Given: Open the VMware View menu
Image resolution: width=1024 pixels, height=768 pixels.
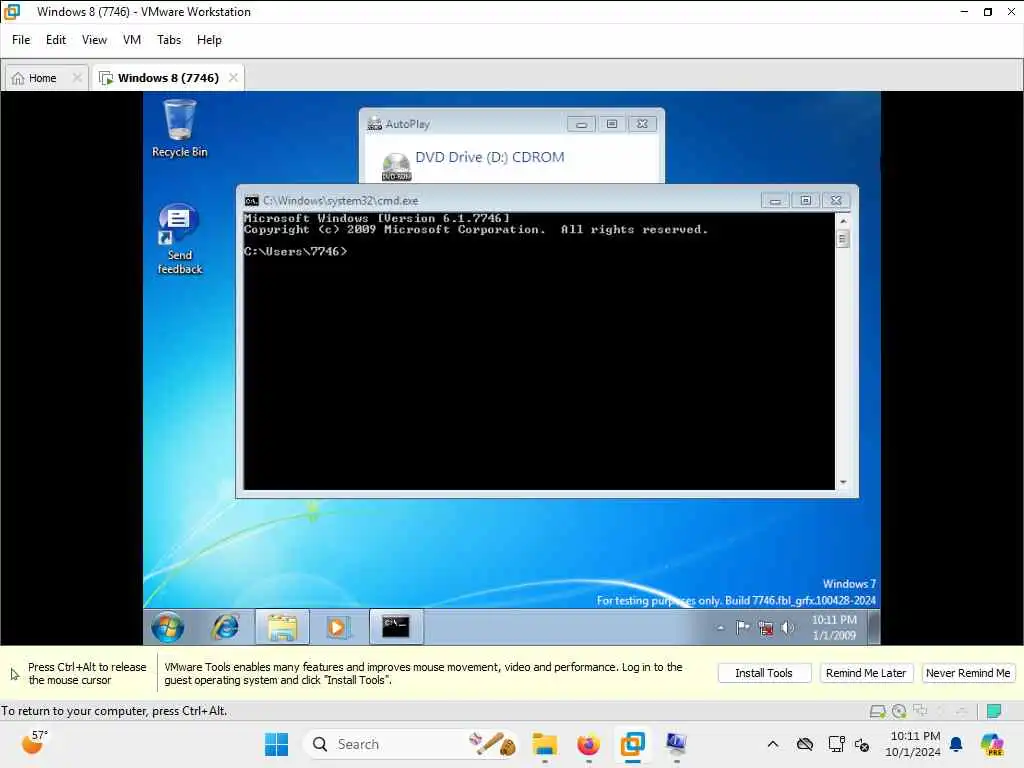Looking at the screenshot, I should 94,40.
